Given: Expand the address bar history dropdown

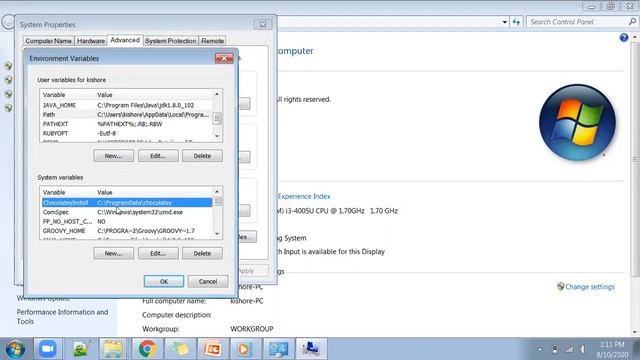Looking at the screenshot, I should [505, 22].
